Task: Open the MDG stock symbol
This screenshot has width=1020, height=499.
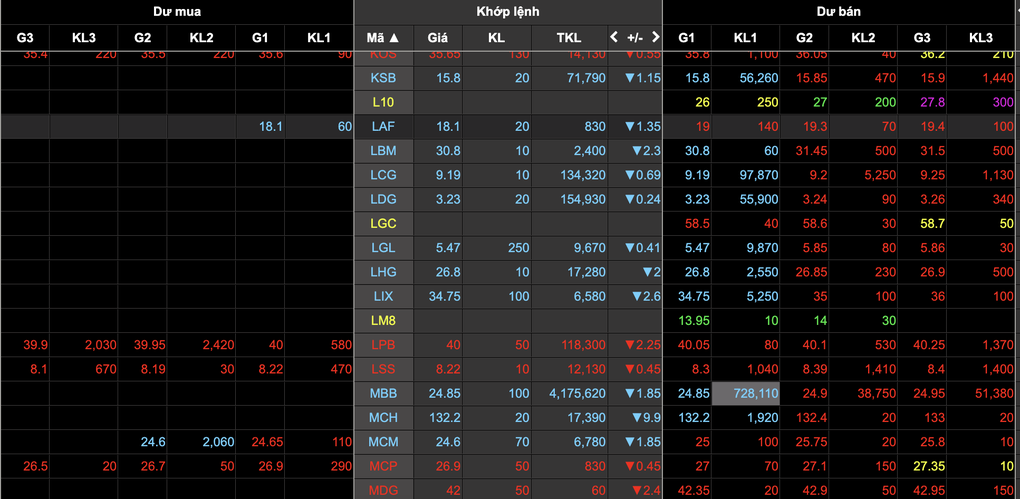Action: tap(383, 489)
